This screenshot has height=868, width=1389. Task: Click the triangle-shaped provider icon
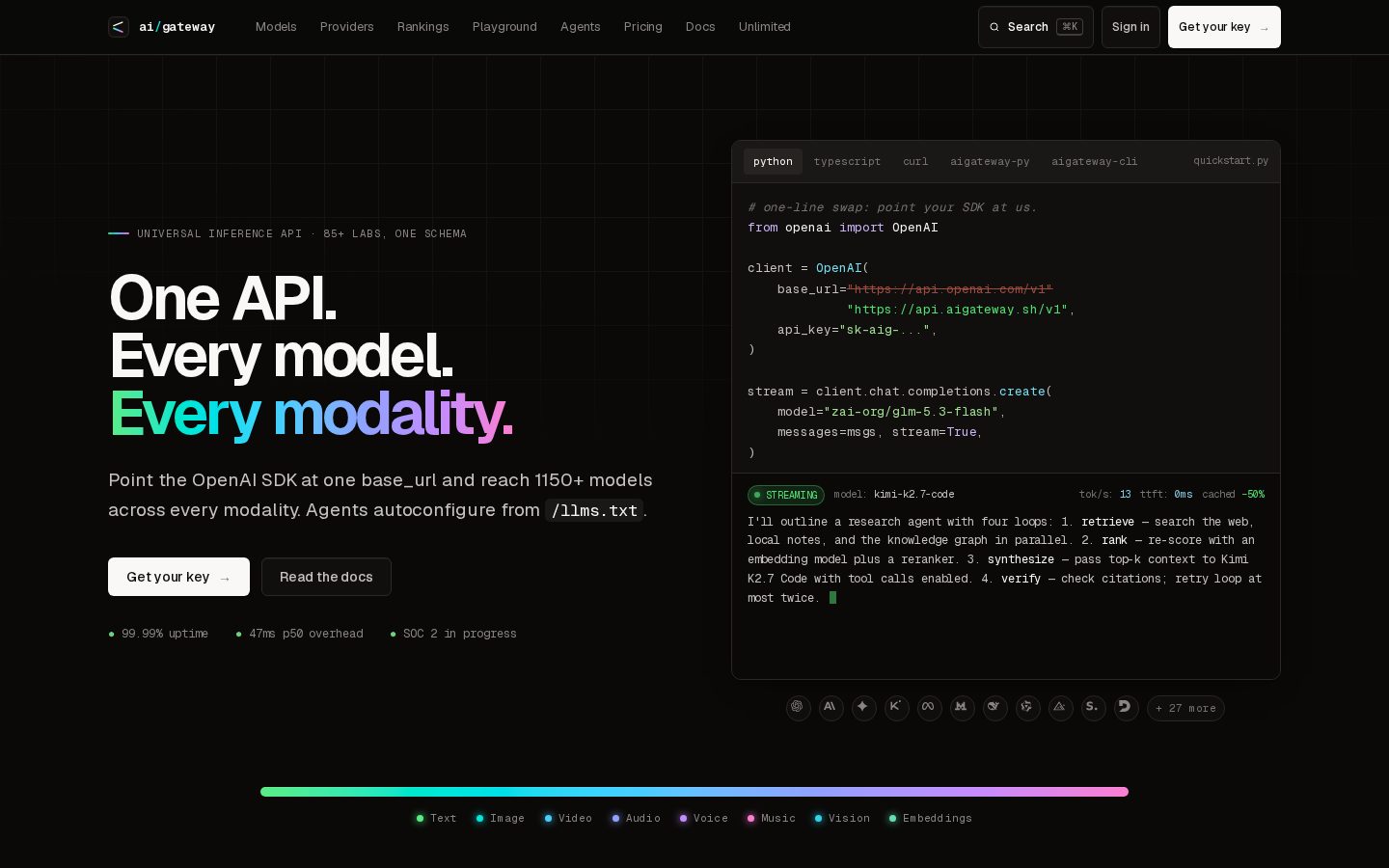[x=1060, y=708]
